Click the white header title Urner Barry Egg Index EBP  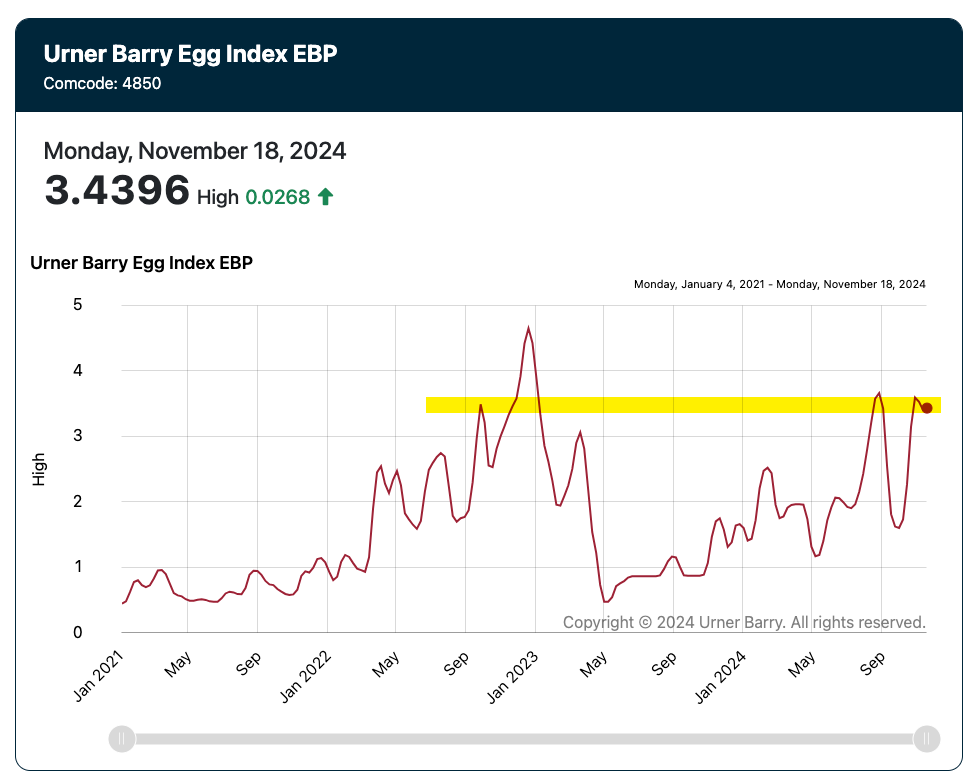click(190, 54)
